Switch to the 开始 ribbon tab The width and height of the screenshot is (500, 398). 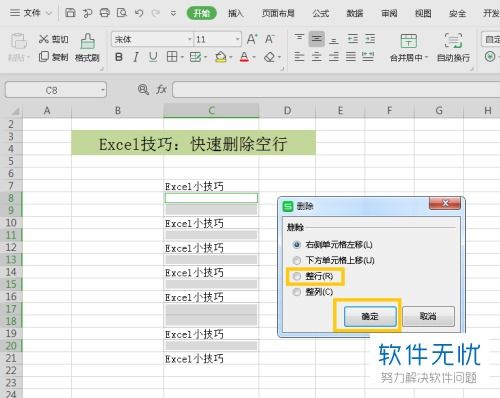pyautogui.click(x=202, y=13)
